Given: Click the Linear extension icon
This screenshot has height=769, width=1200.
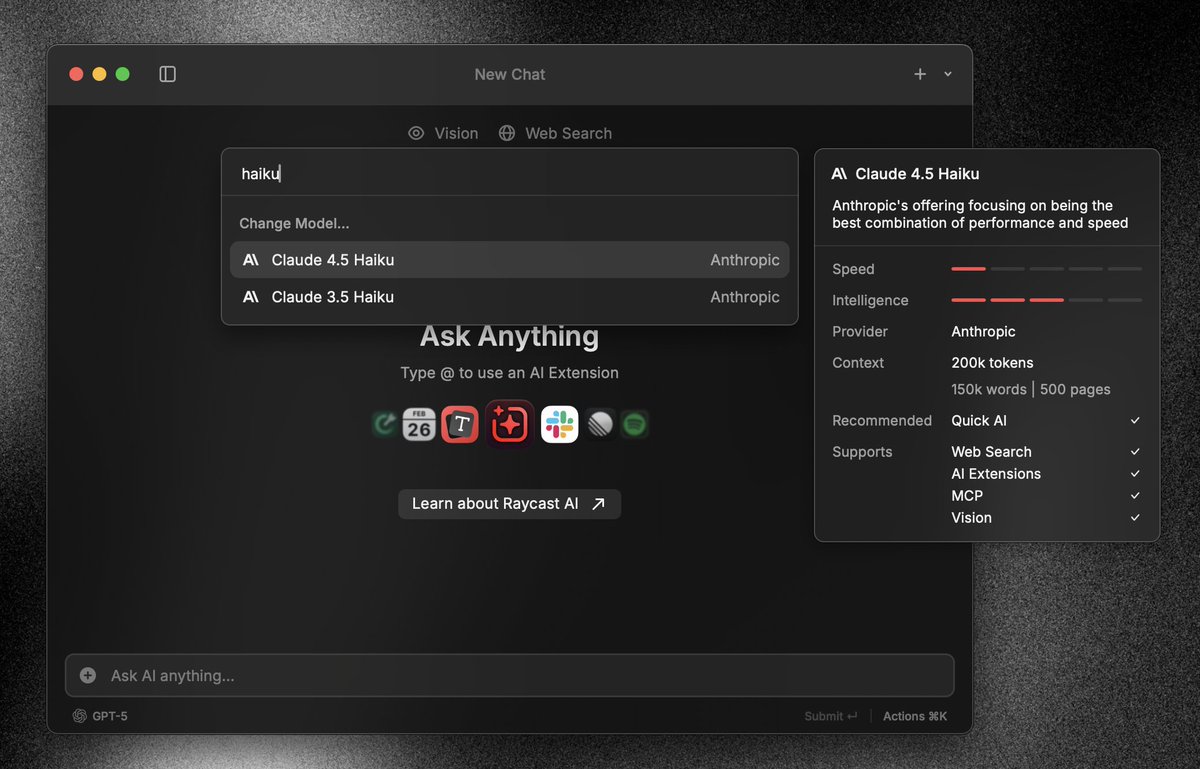Looking at the screenshot, I should click(600, 425).
